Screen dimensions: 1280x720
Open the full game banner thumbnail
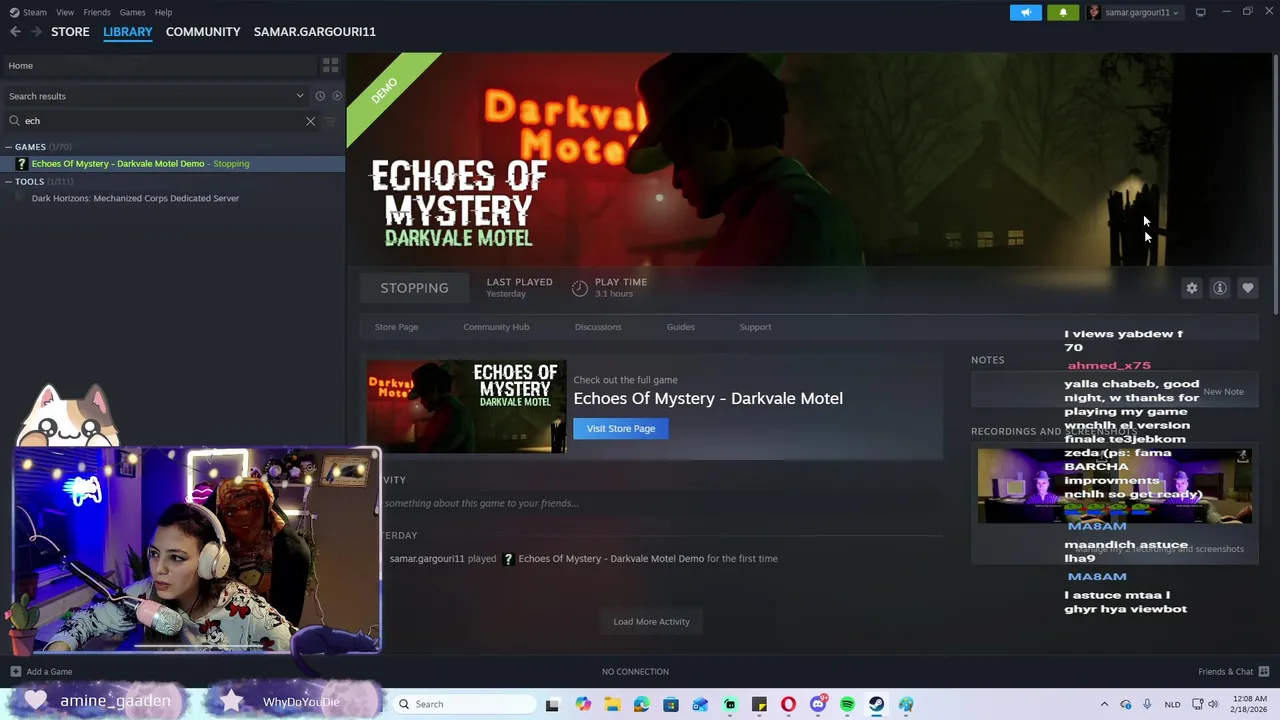tap(466, 406)
